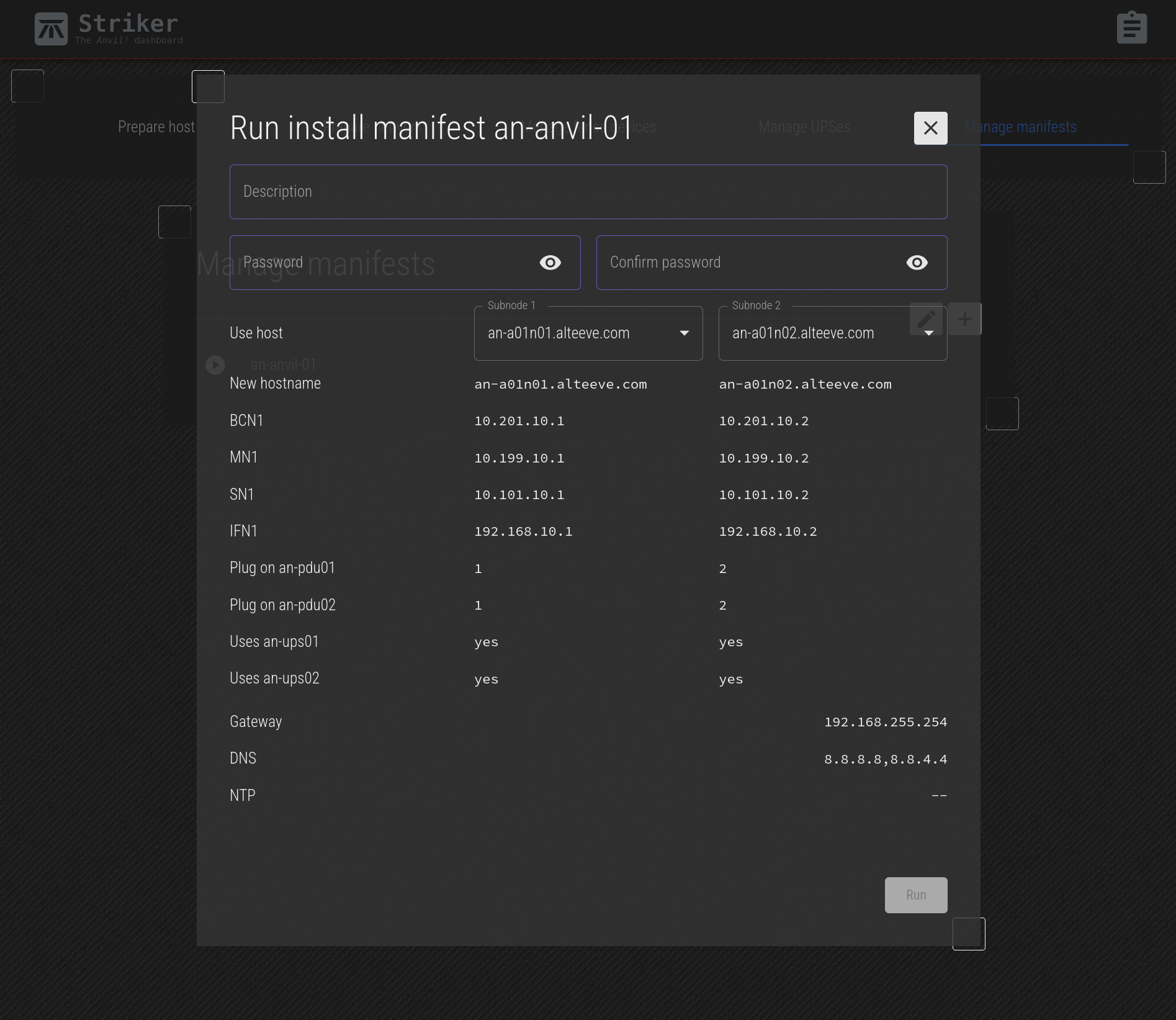This screenshot has height=1020, width=1176.
Task: Click the SN1 value 10.101.10.1
Action: point(519,495)
